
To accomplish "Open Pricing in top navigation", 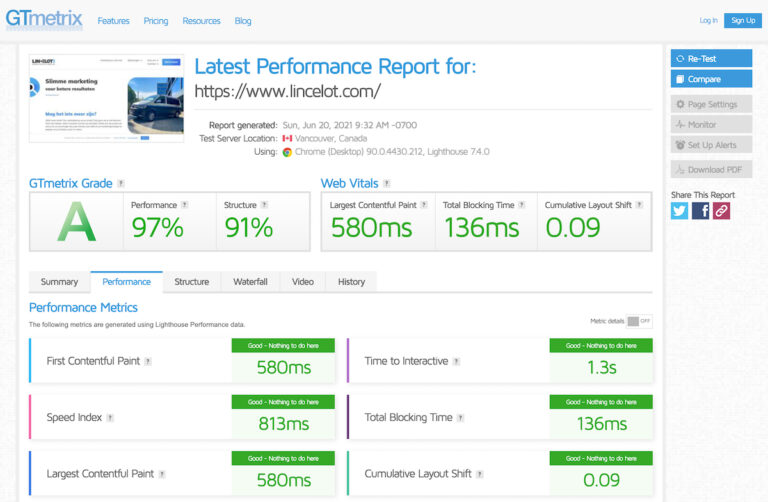I will click(x=156, y=21).
